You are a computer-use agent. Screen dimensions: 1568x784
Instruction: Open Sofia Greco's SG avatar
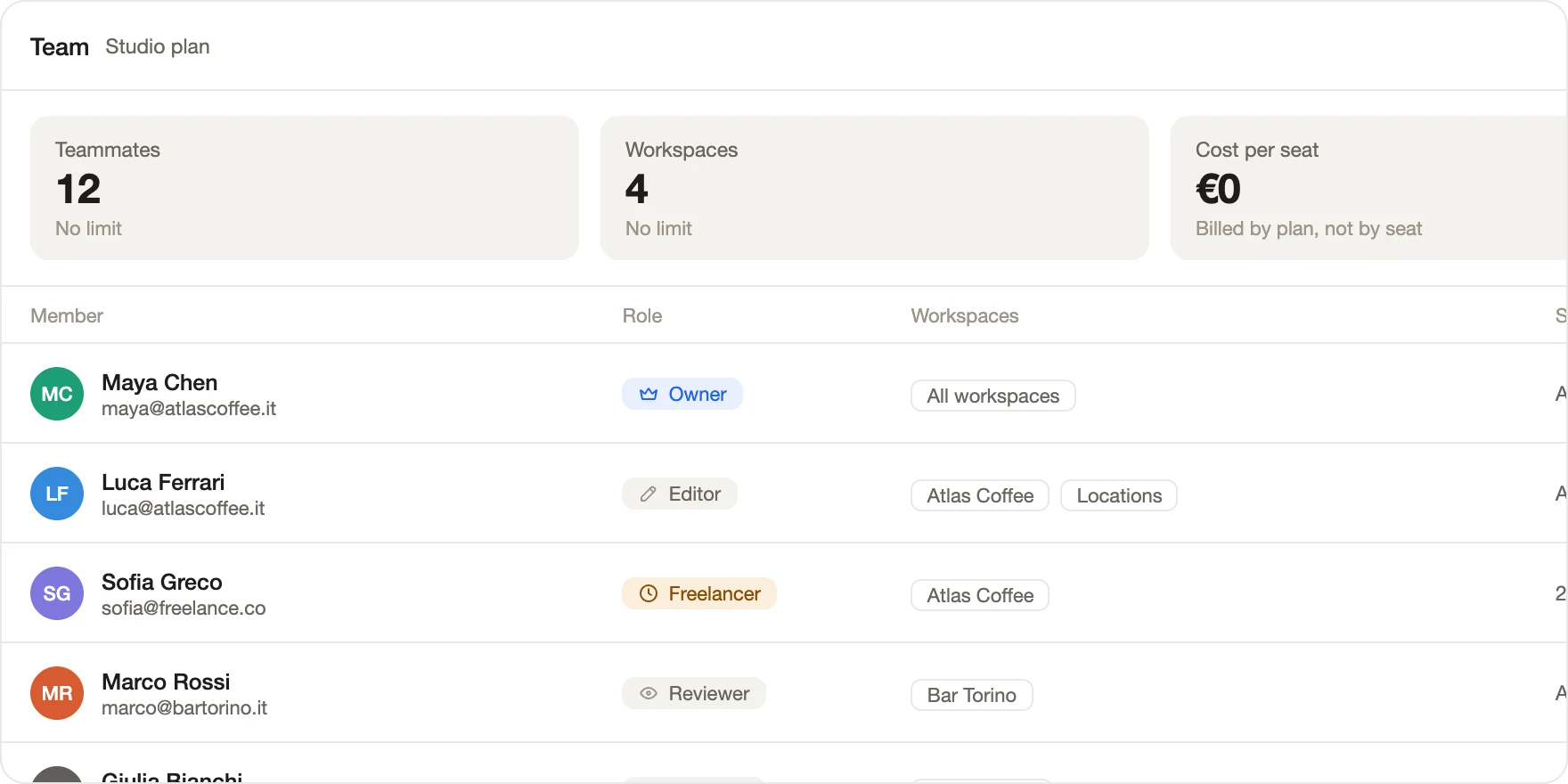coord(57,593)
